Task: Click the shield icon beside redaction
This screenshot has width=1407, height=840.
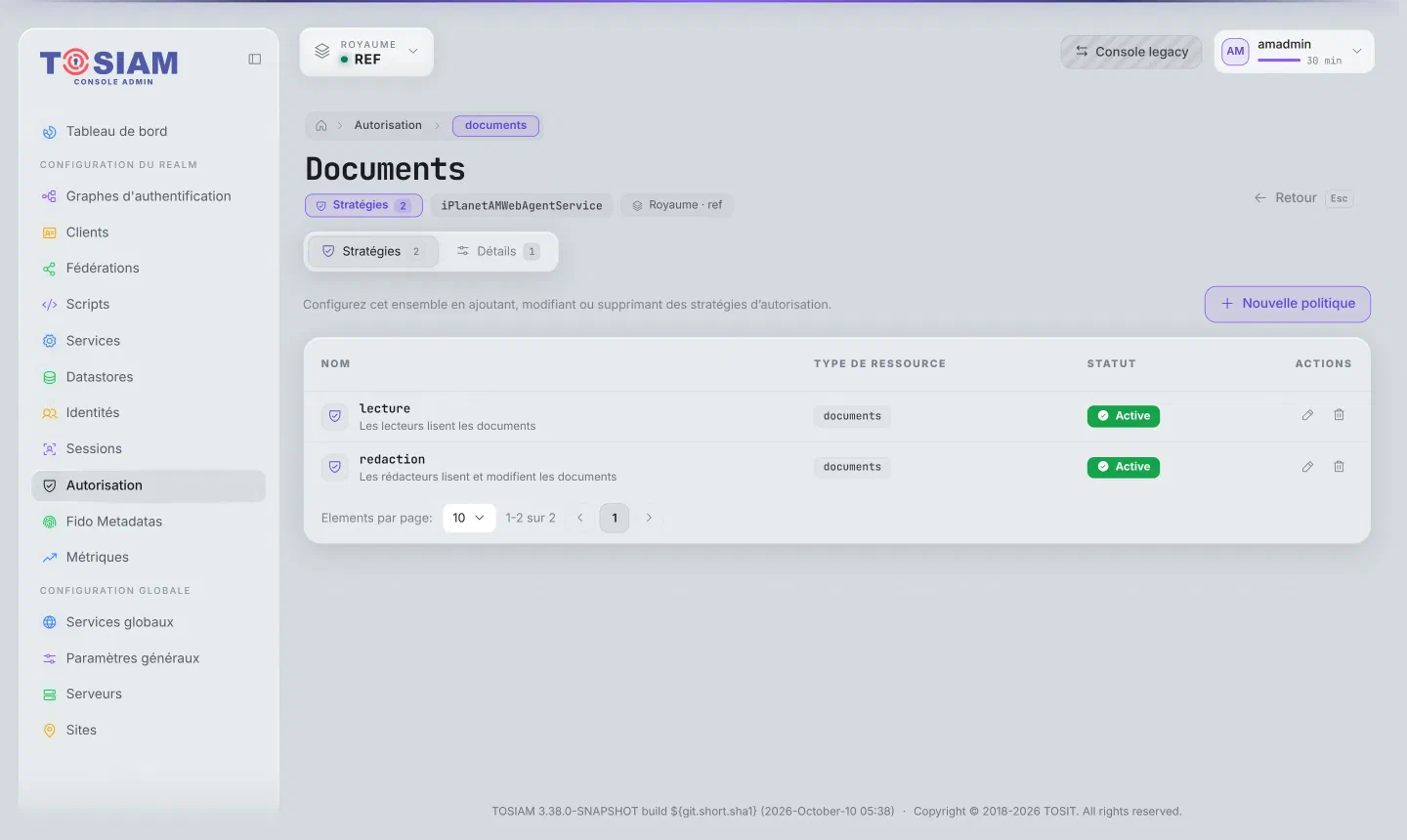Action: coord(335,467)
